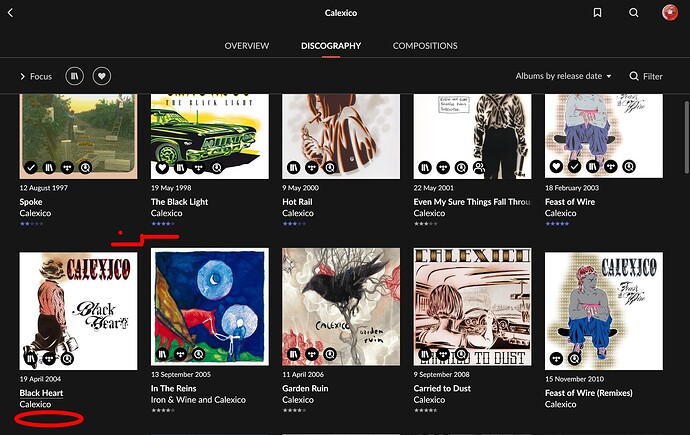This screenshot has width=690, height=435.
Task: Click the library badge on The Black Light
Action: pyautogui.click(x=180, y=167)
